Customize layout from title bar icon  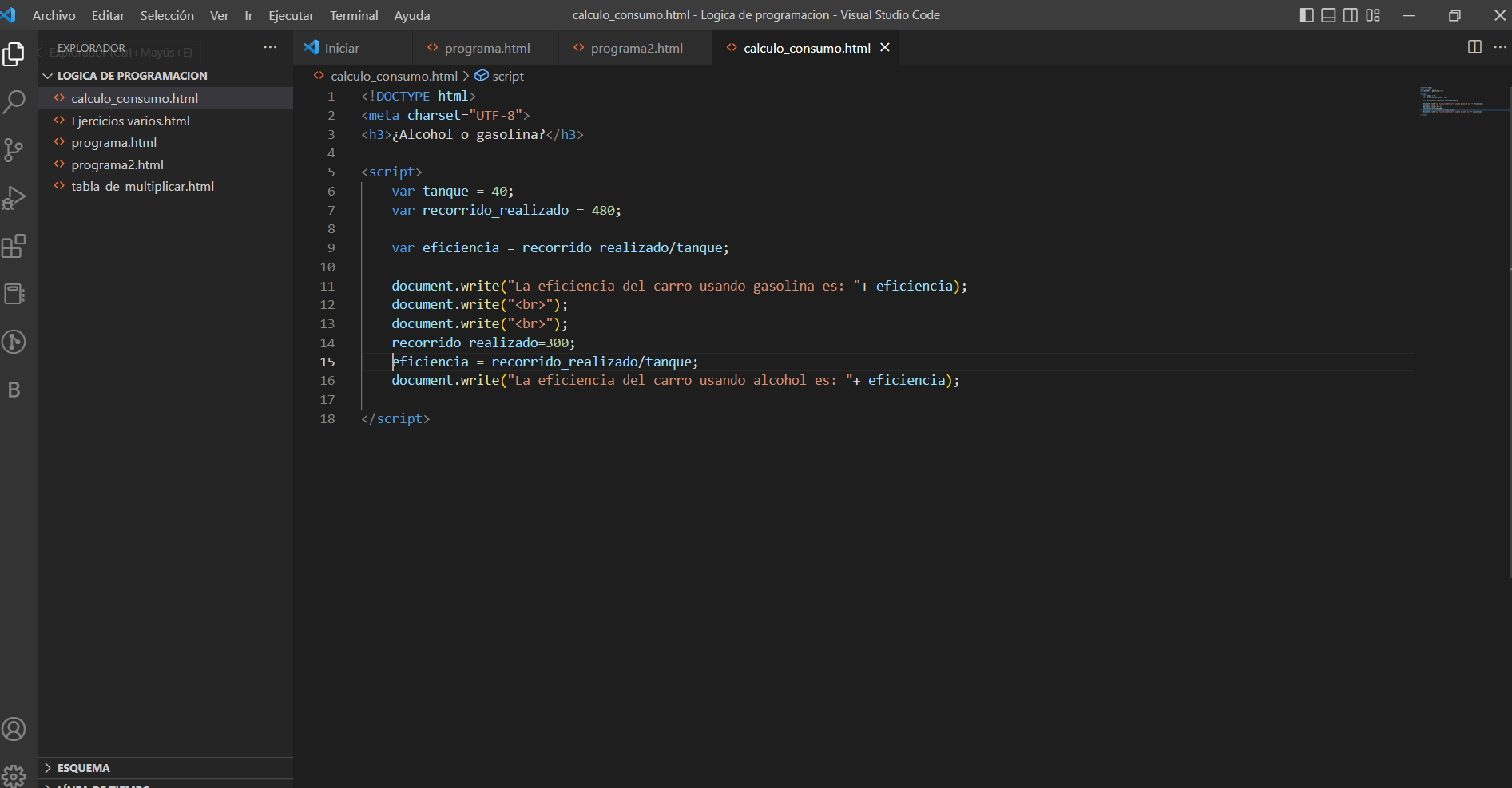(x=1373, y=15)
